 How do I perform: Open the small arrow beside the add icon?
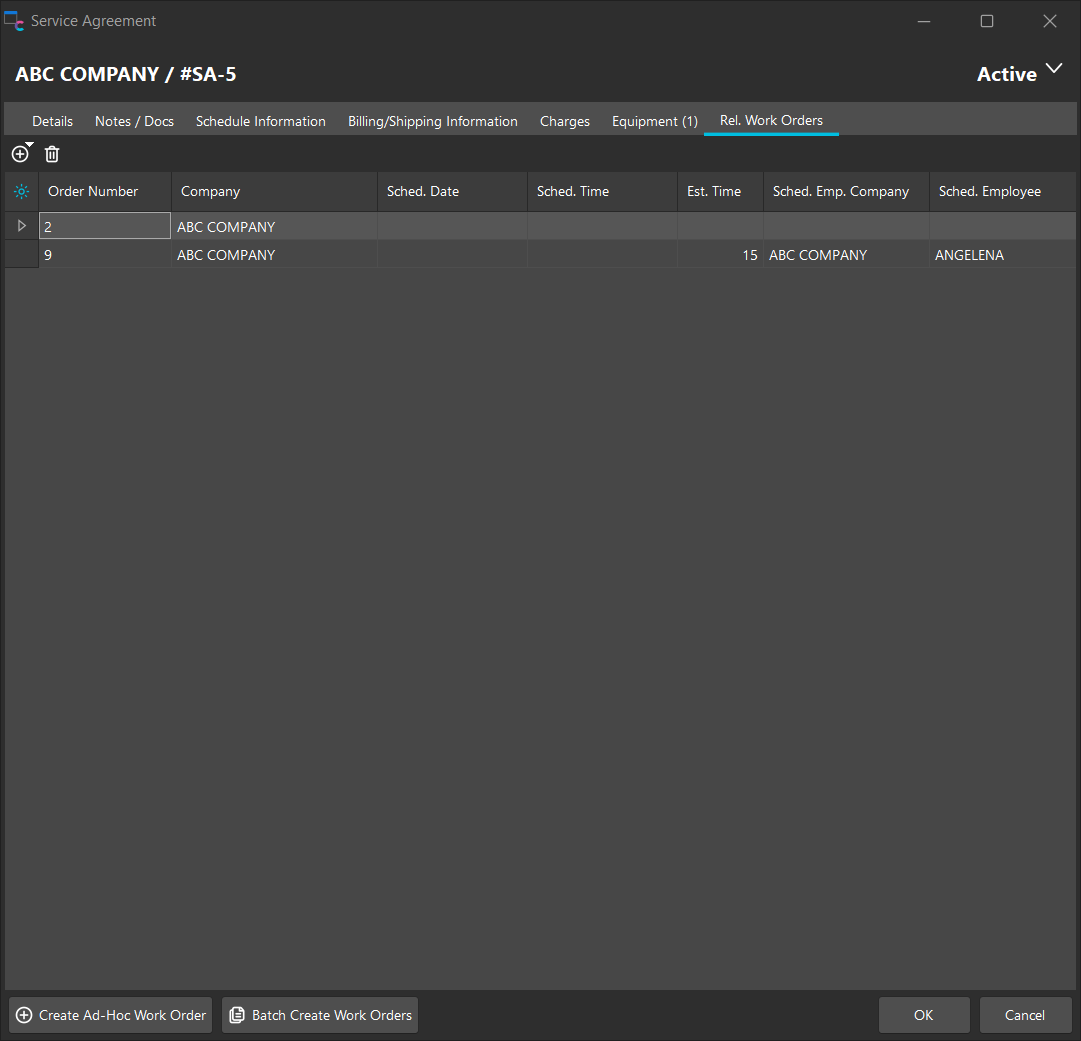point(30,146)
